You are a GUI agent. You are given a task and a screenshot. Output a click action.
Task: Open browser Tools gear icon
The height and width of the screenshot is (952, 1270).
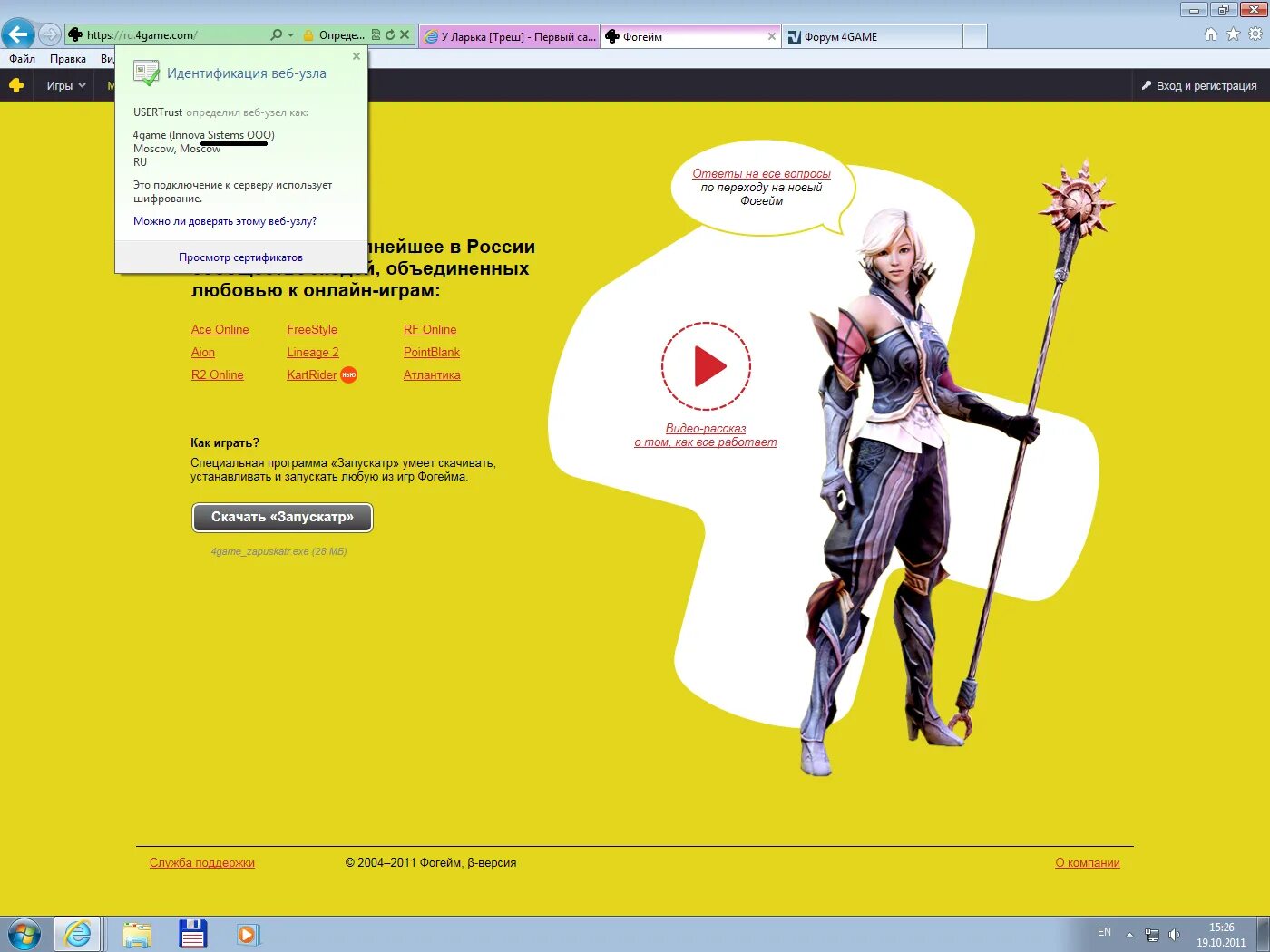(x=1255, y=34)
